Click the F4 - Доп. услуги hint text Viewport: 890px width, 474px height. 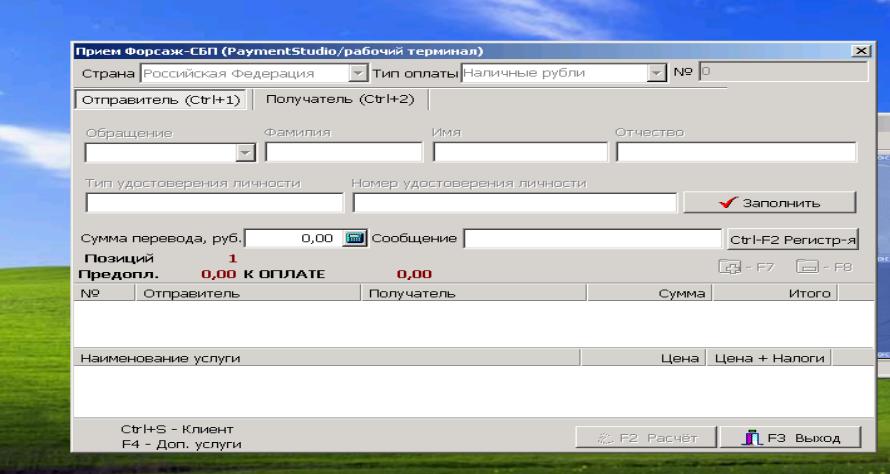[x=182, y=444]
